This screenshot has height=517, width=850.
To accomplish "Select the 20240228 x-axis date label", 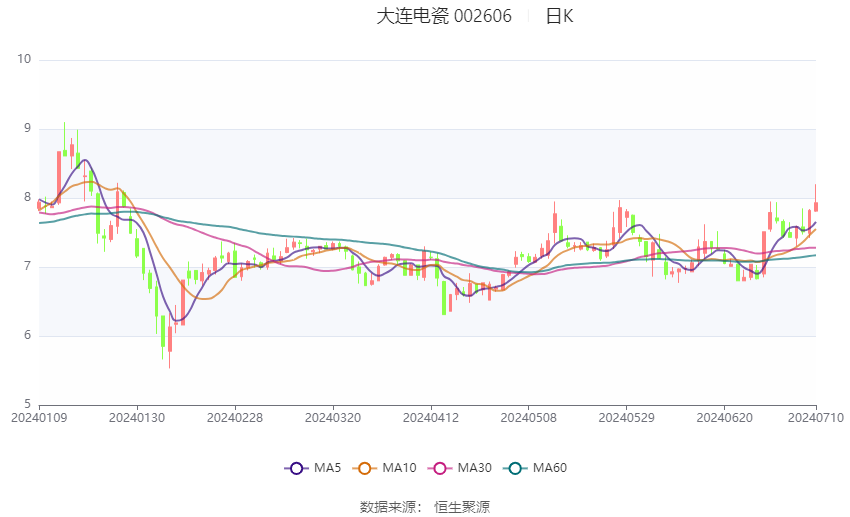I will [235, 418].
